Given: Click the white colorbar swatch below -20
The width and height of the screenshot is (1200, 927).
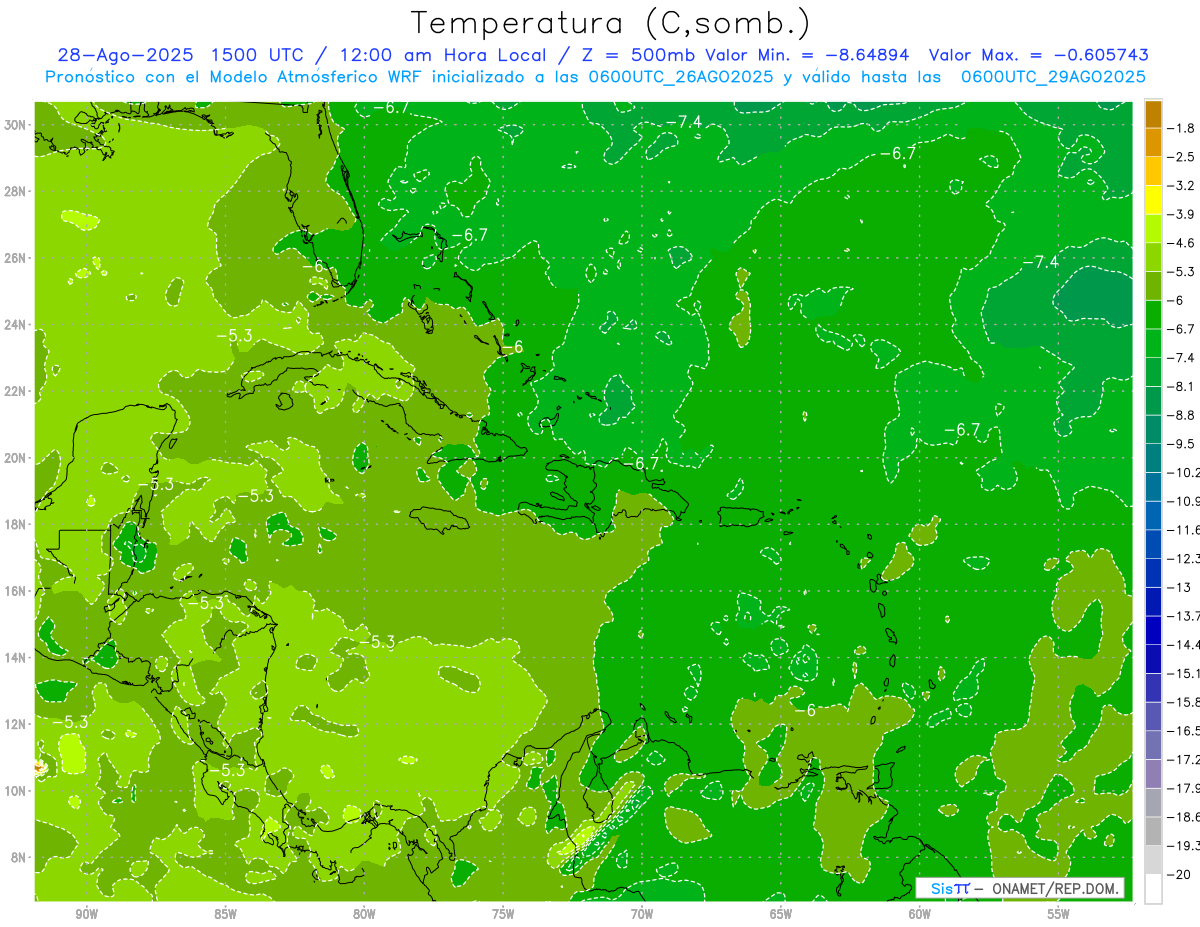Looking at the screenshot, I should point(1153,888).
